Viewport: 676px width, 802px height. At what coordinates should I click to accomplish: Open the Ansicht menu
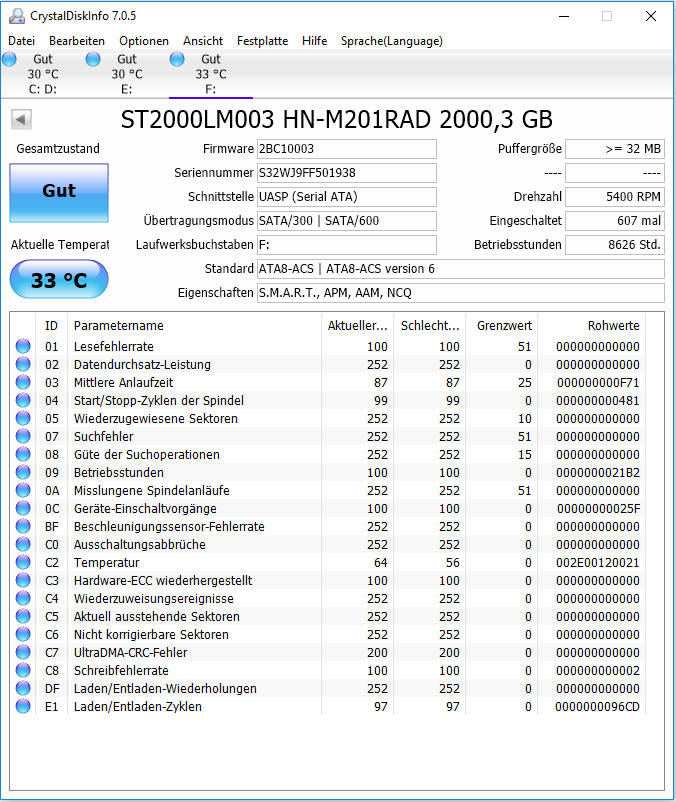tap(203, 41)
